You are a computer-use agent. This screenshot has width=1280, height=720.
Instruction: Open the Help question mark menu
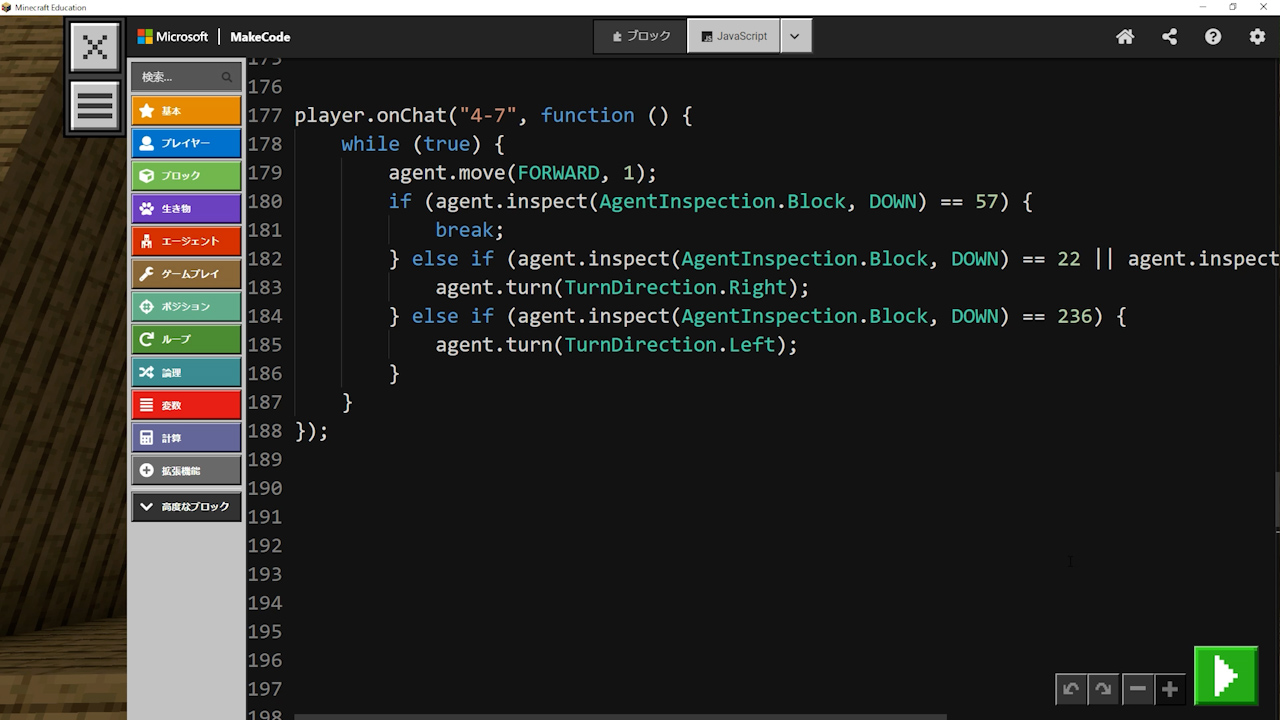pyautogui.click(x=1213, y=37)
